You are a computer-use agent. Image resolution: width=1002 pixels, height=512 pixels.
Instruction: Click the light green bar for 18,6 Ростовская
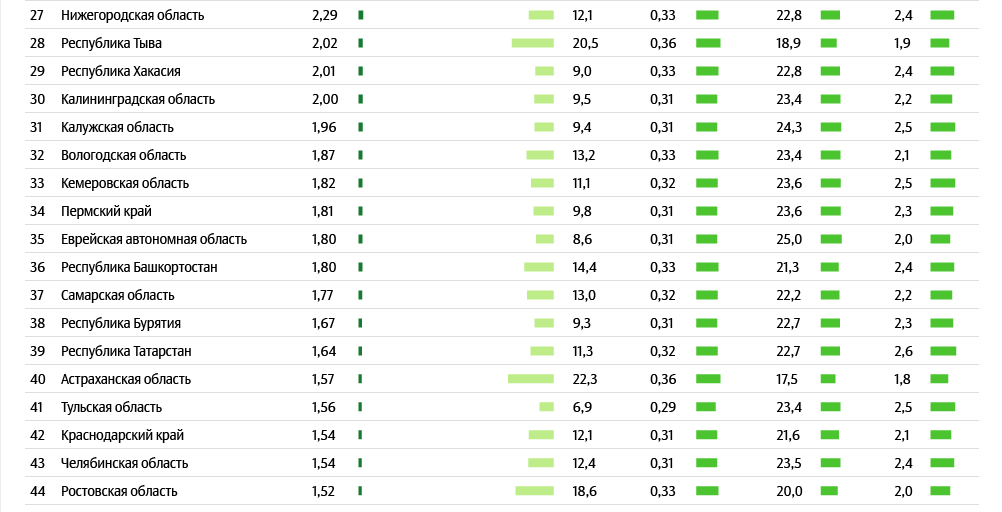click(535, 491)
